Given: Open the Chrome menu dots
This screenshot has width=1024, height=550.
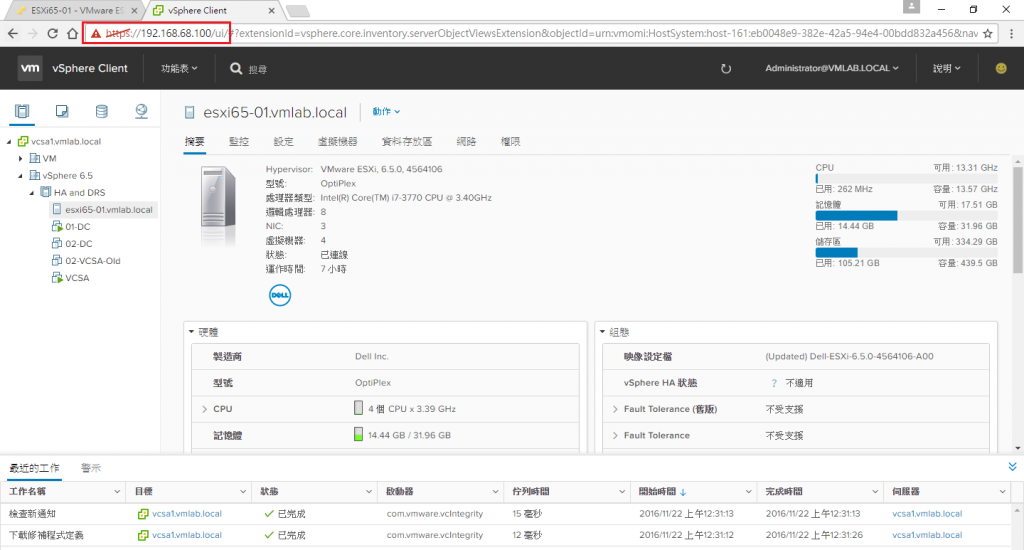Looking at the screenshot, I should tap(1011, 33).
